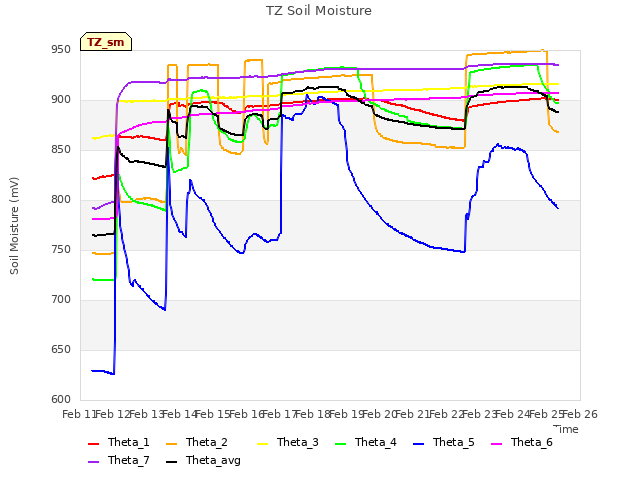Screen dimensions: 640x480
Task: Click the red Theta_1 legend color marker
Action: (x=93, y=444)
